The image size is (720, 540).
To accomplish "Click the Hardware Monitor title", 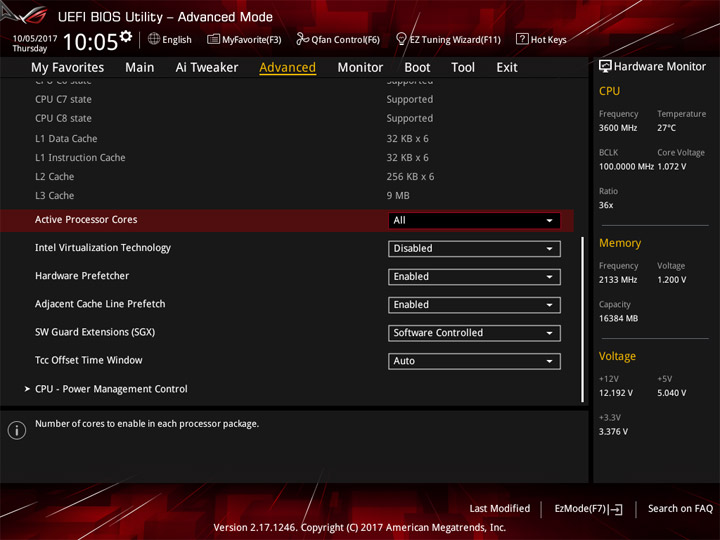I will pyautogui.click(x=660, y=67).
